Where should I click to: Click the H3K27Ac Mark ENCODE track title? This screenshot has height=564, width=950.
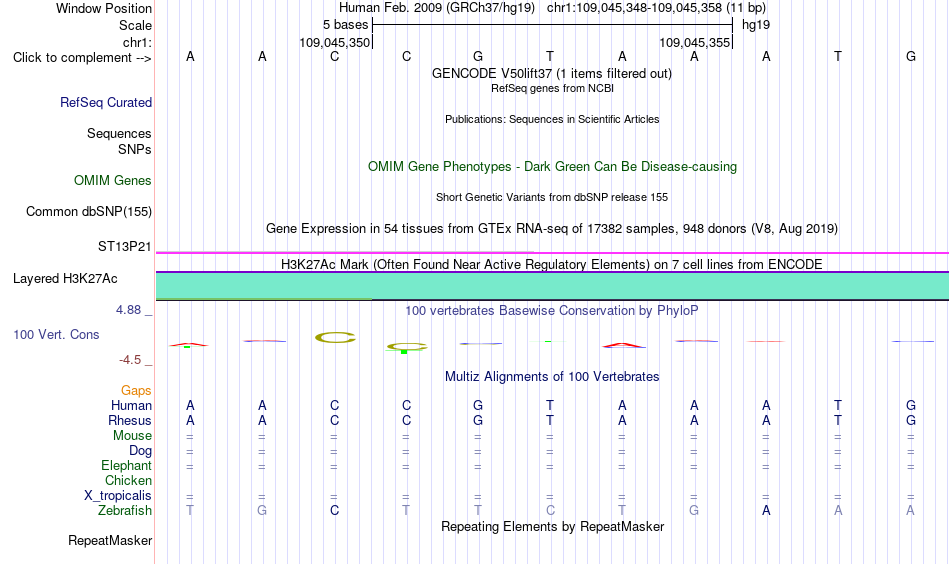[551, 265]
